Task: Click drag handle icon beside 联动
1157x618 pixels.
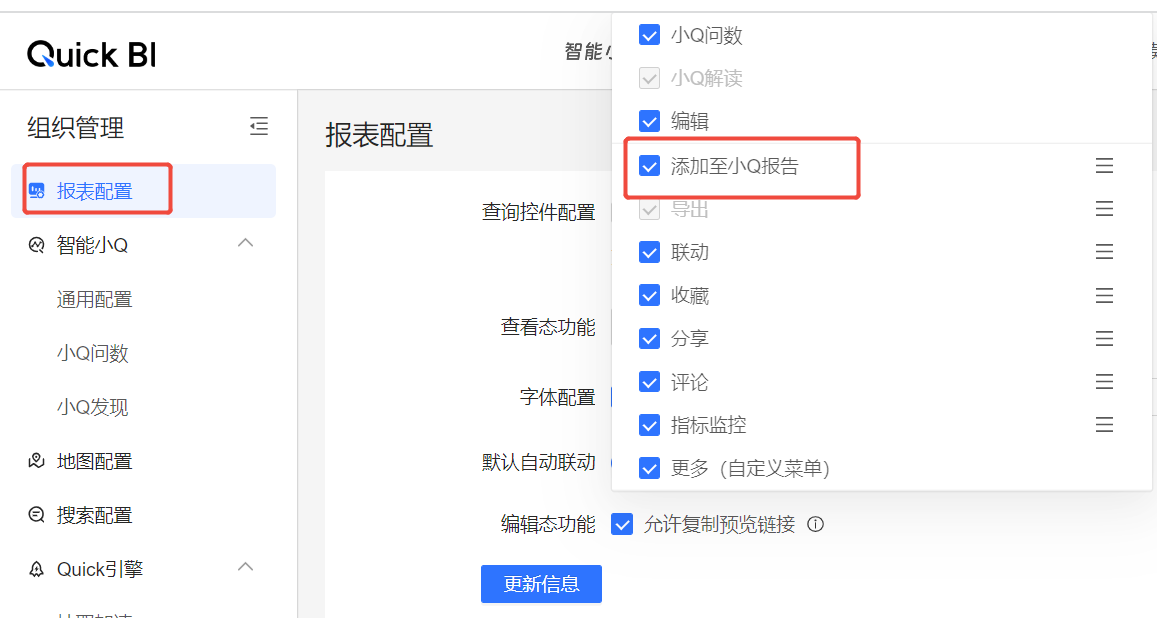Action: coord(1104,252)
